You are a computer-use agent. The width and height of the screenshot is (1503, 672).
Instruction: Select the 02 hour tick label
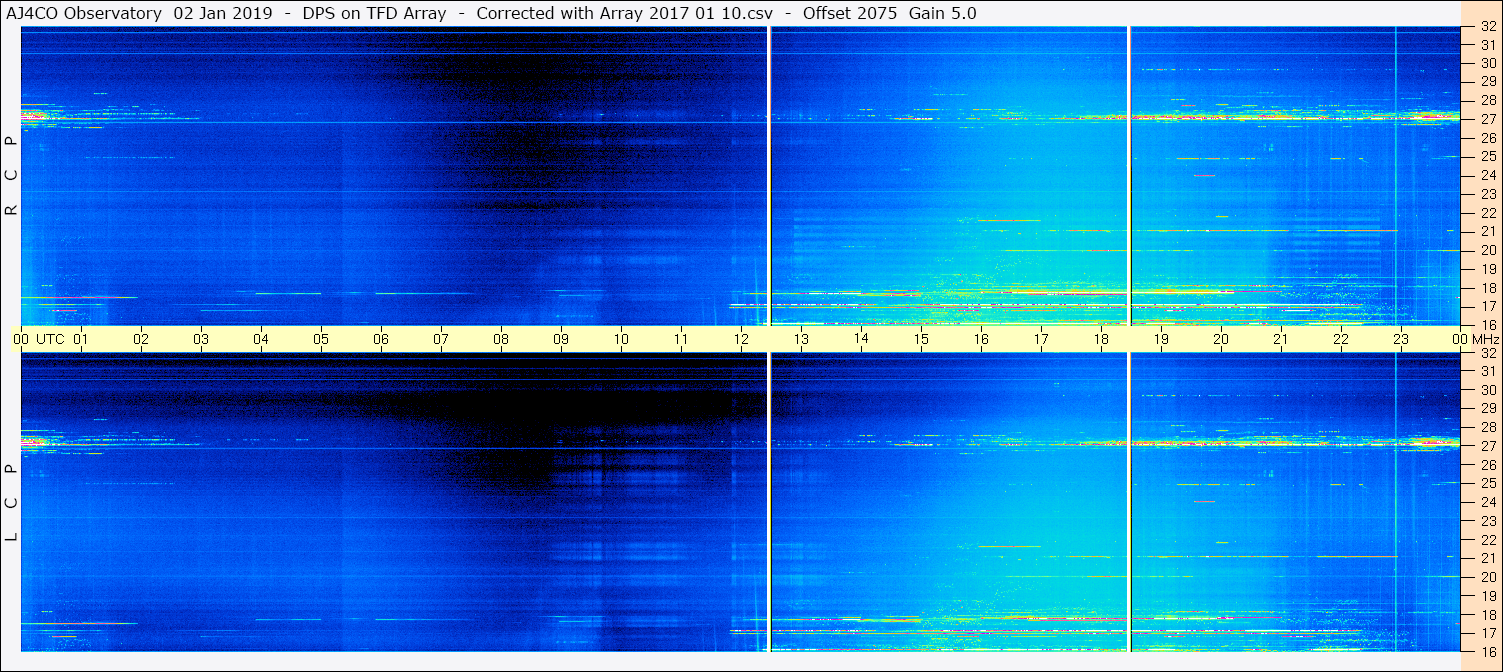[141, 339]
